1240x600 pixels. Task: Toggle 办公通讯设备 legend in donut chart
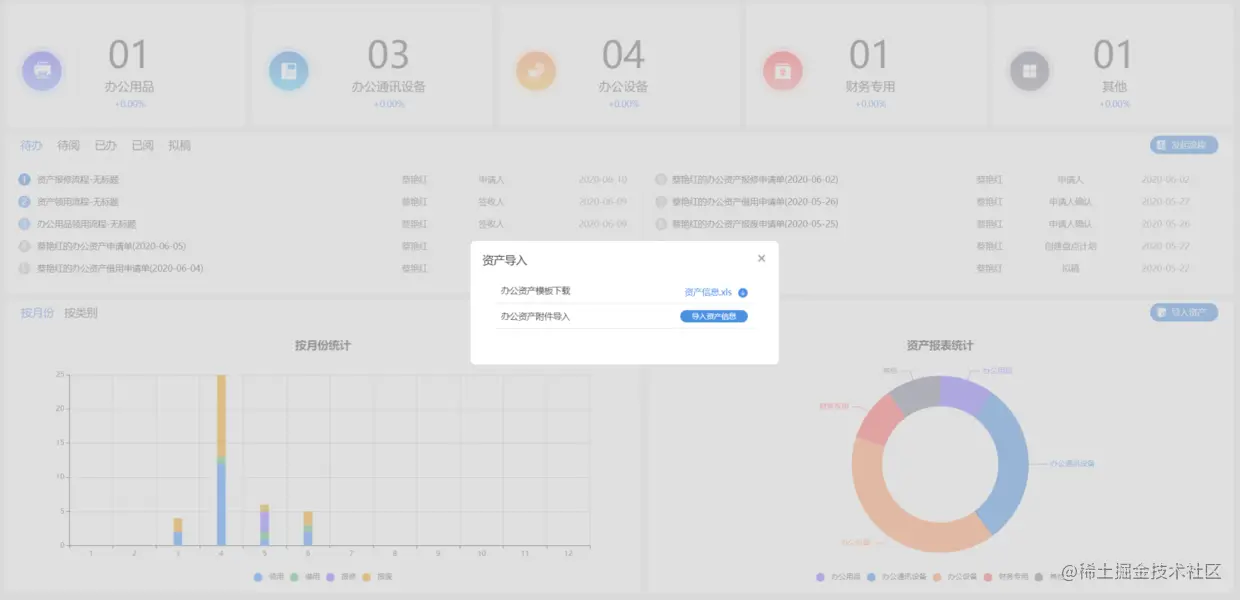898,577
